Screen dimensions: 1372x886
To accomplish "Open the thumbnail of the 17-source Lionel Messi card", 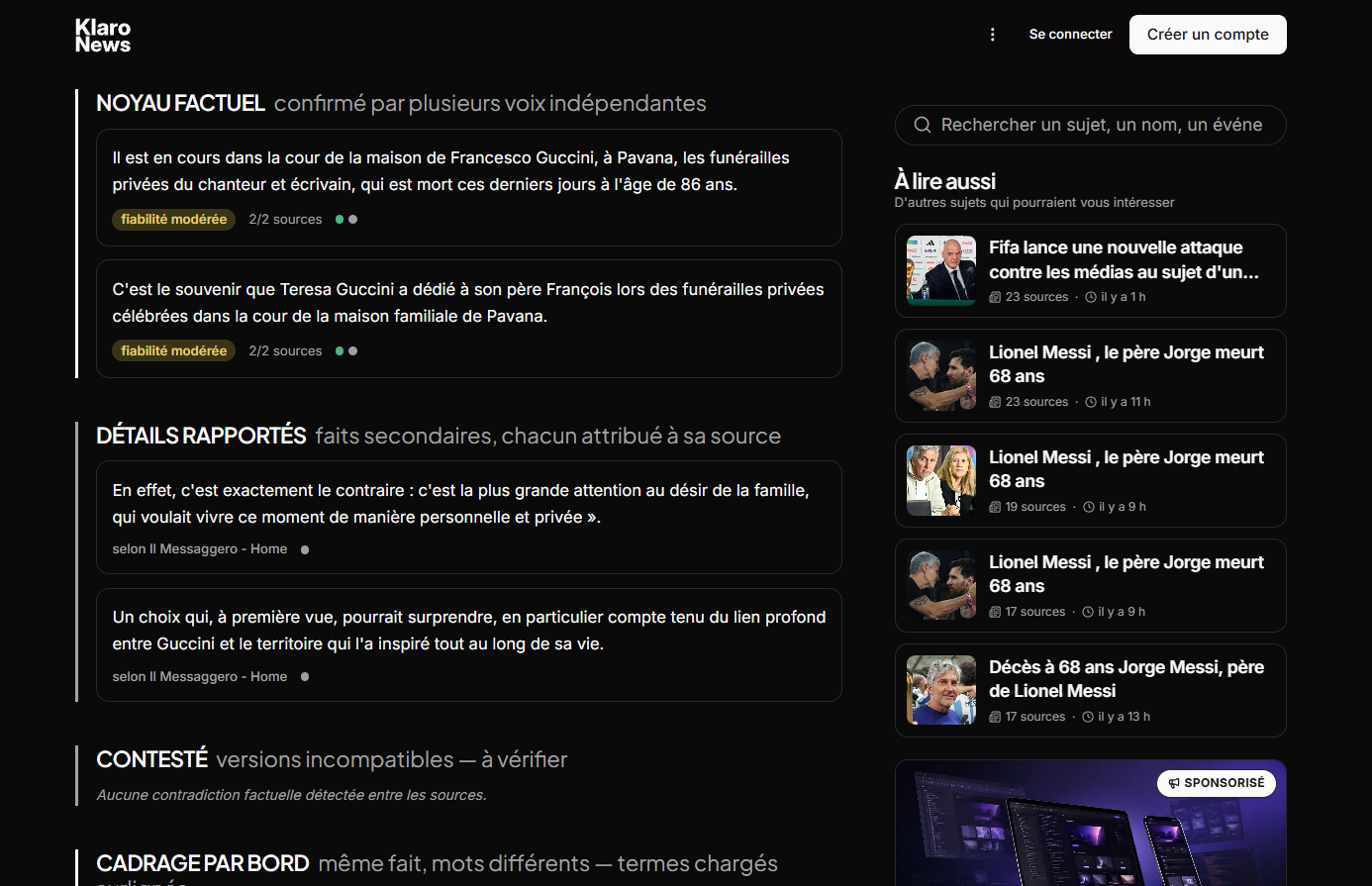I will (x=941, y=585).
